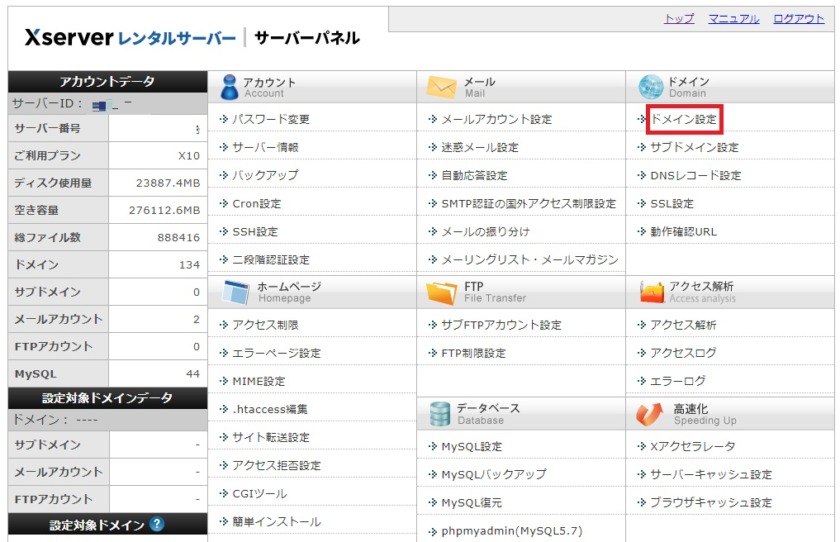This screenshot has height=542, width=840.
Task: Click the FTP folder icon
Action: (441, 292)
